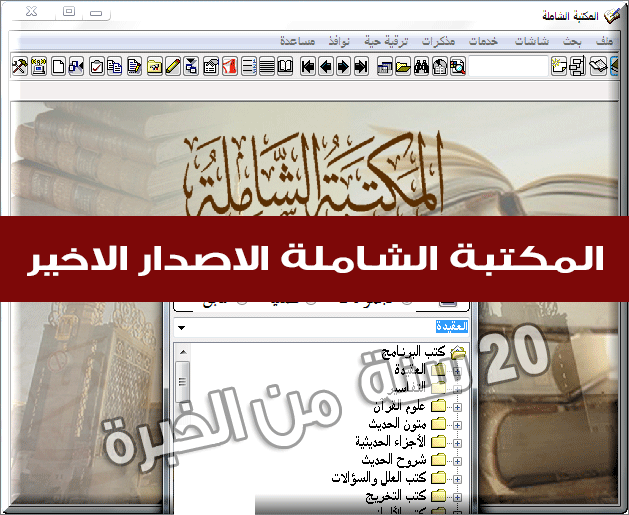
Task: Expand the علوم القرآن tree folder
Action: (x=457, y=408)
